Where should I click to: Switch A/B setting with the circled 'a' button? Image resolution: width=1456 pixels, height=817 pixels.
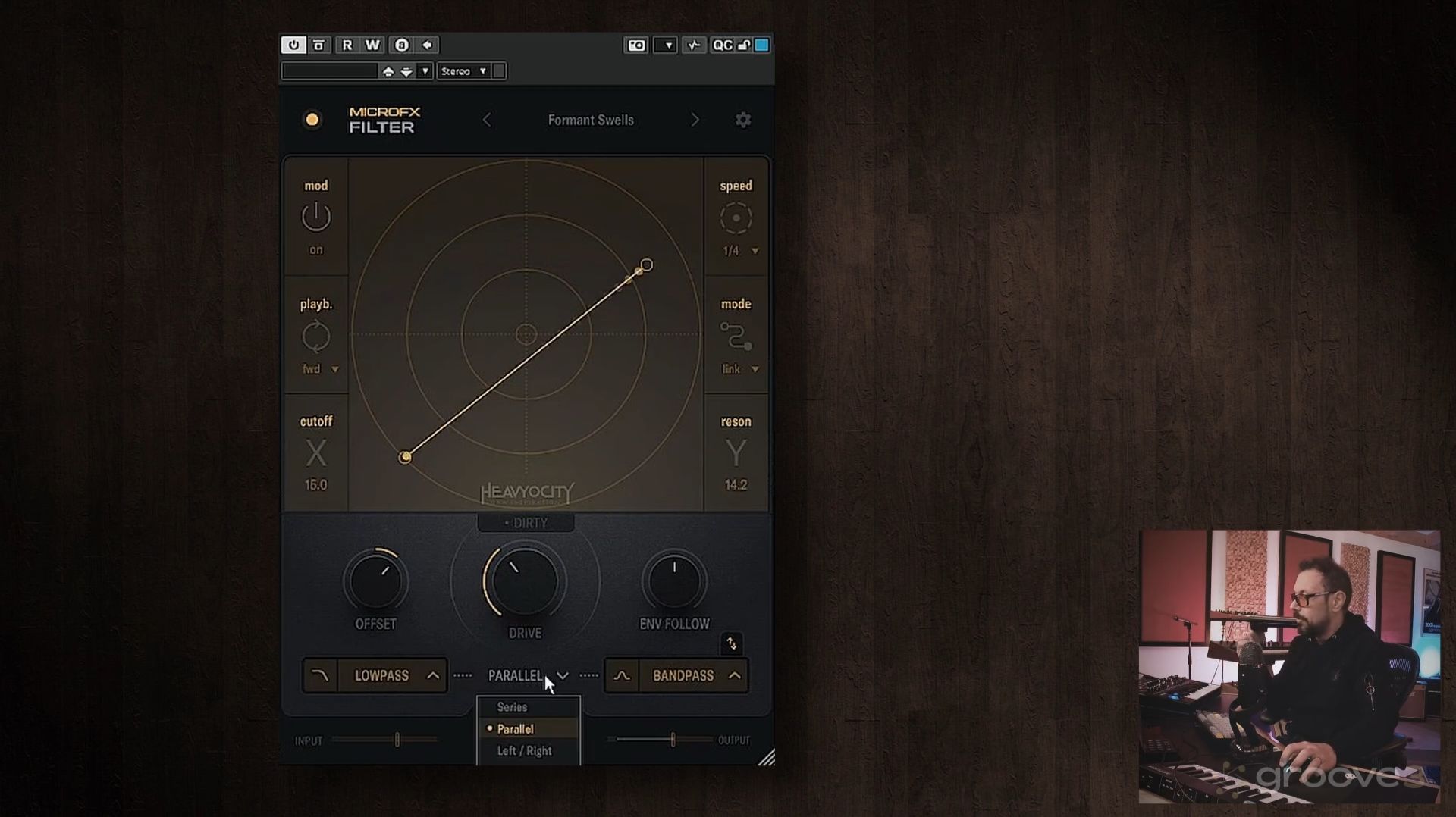pos(401,45)
